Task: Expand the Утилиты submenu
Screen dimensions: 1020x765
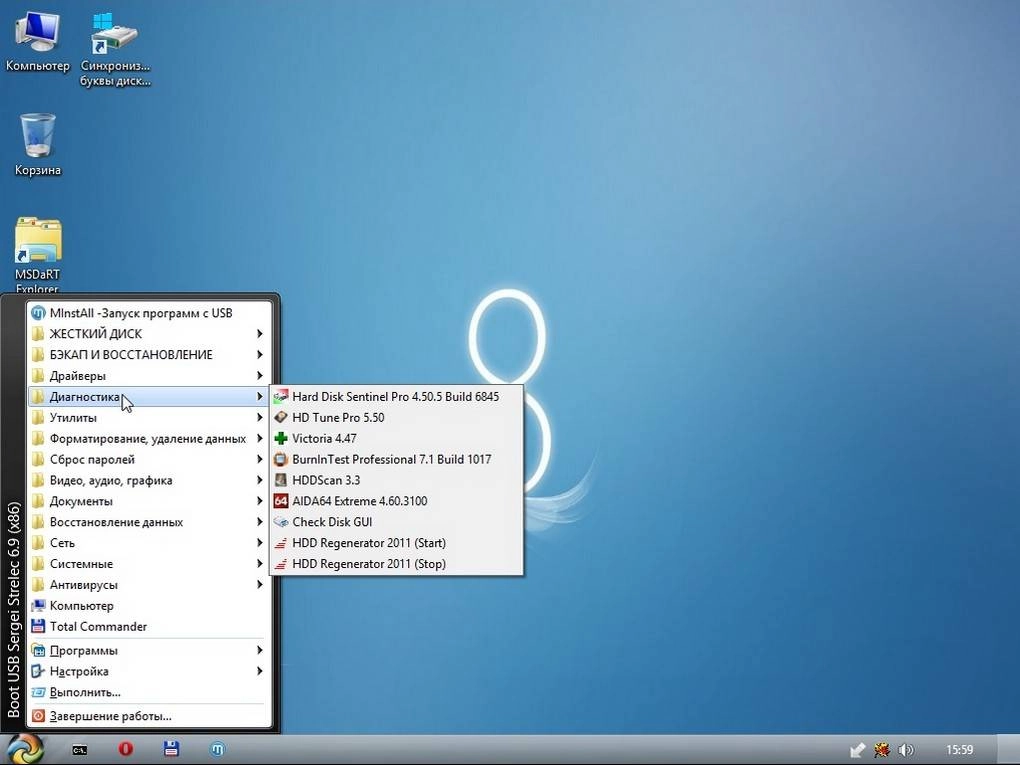Action: [149, 418]
